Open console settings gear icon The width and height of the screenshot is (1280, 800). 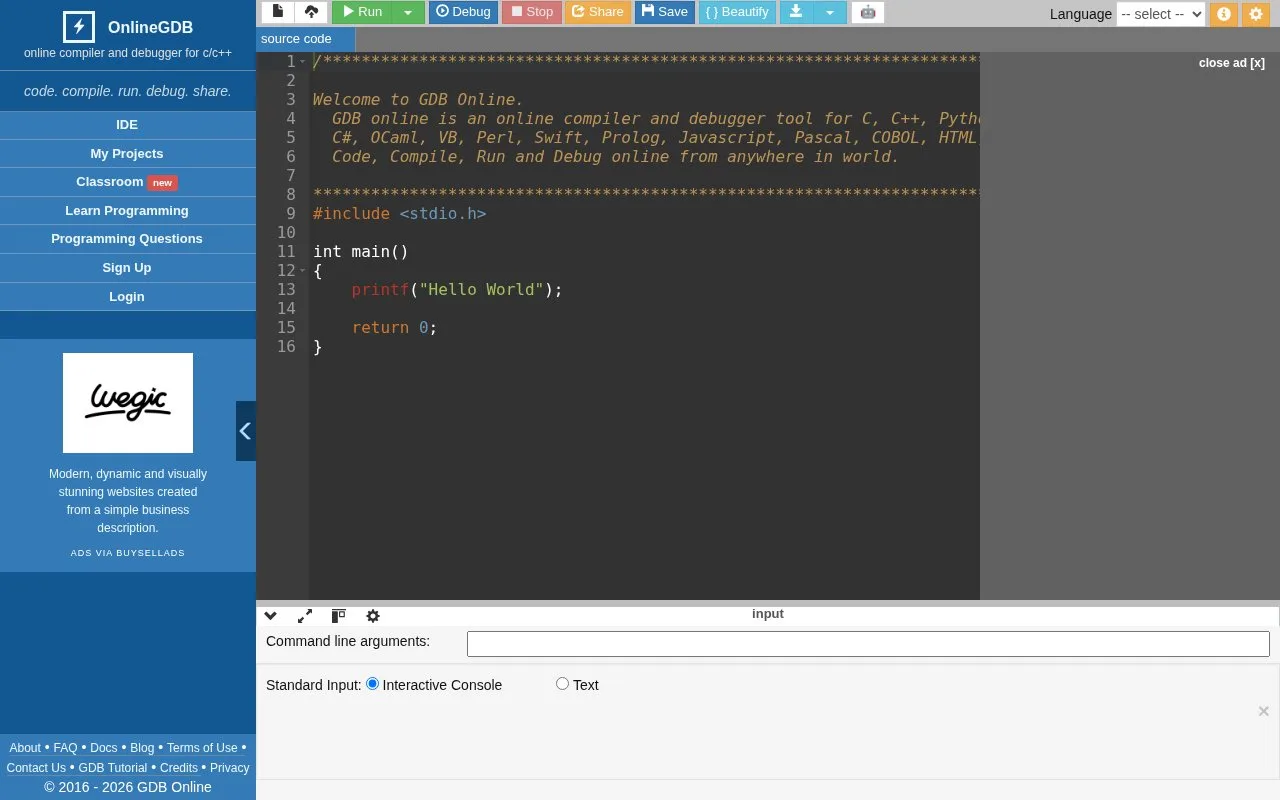(373, 616)
